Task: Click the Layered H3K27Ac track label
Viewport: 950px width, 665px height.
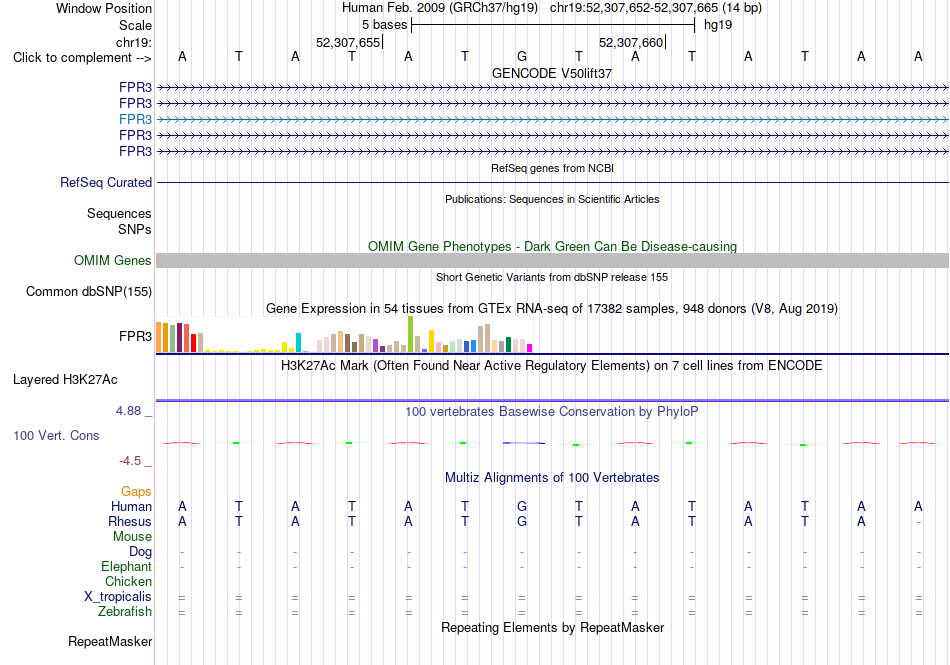Action: 65,380
